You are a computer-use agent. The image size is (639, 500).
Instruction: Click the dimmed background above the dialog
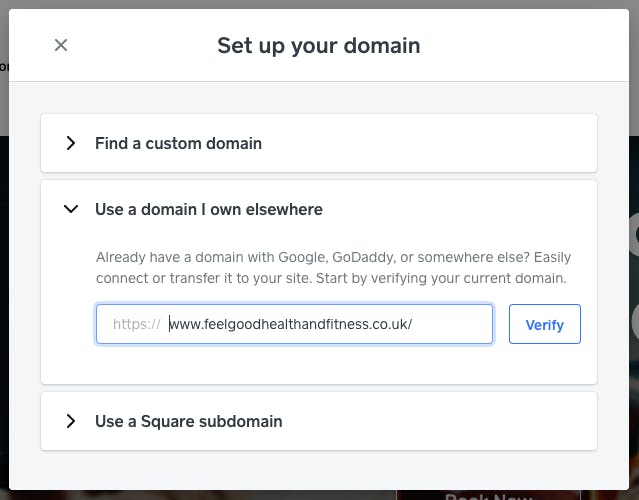point(320,4)
